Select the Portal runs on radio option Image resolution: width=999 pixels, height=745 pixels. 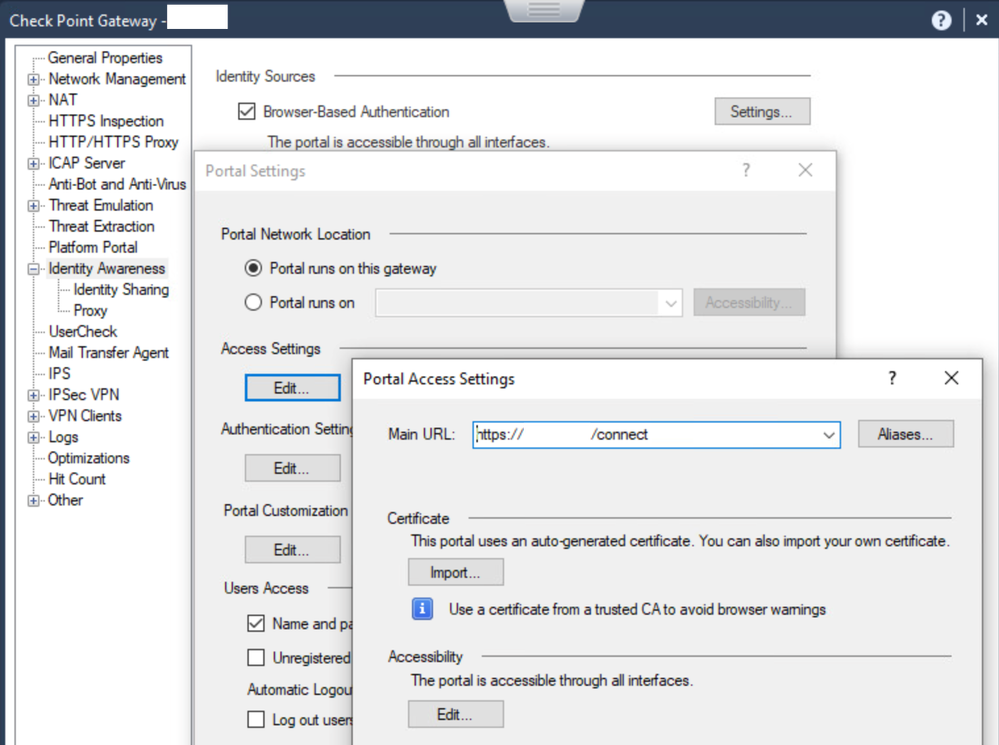pyautogui.click(x=253, y=302)
